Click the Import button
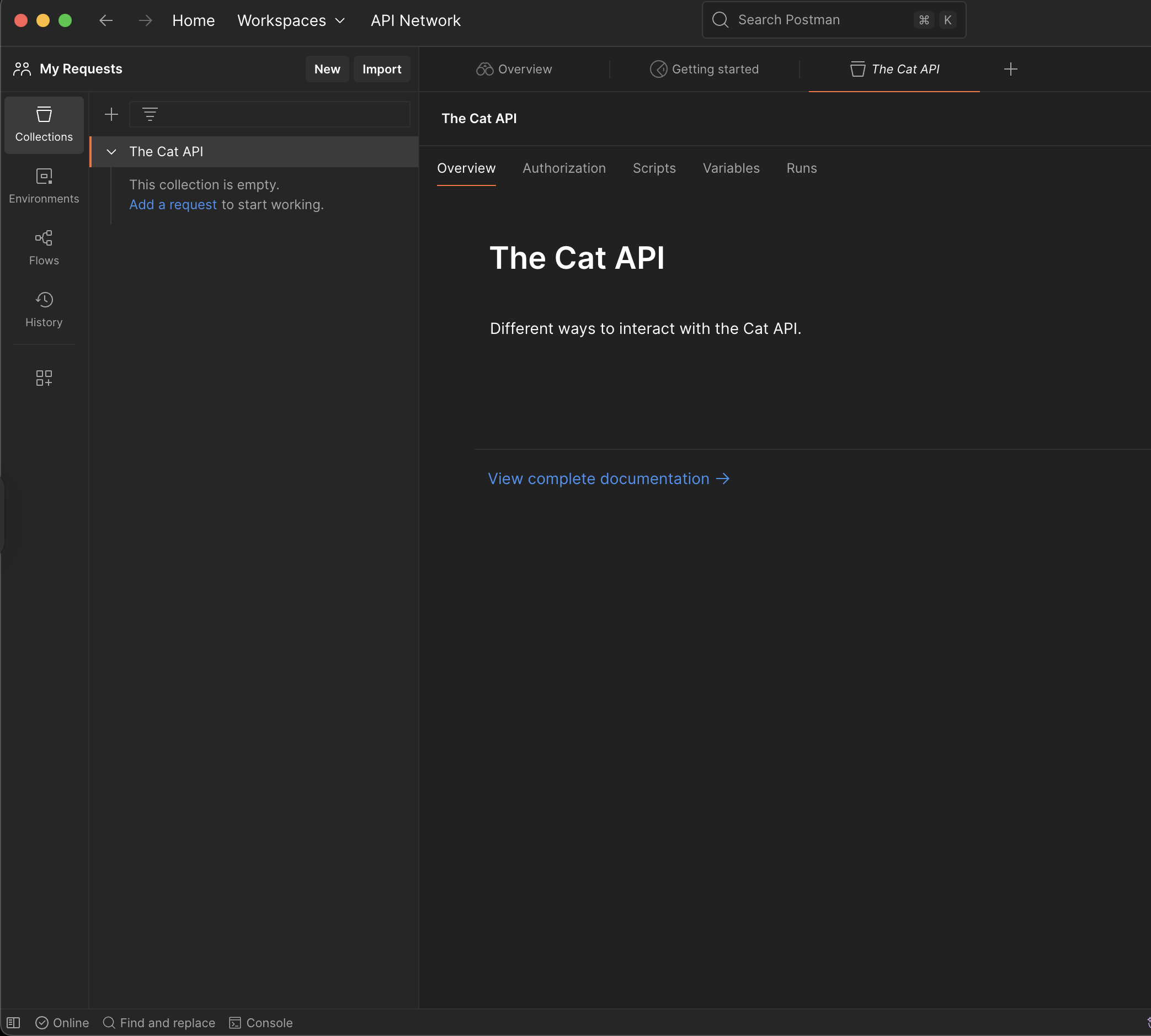 click(381, 70)
